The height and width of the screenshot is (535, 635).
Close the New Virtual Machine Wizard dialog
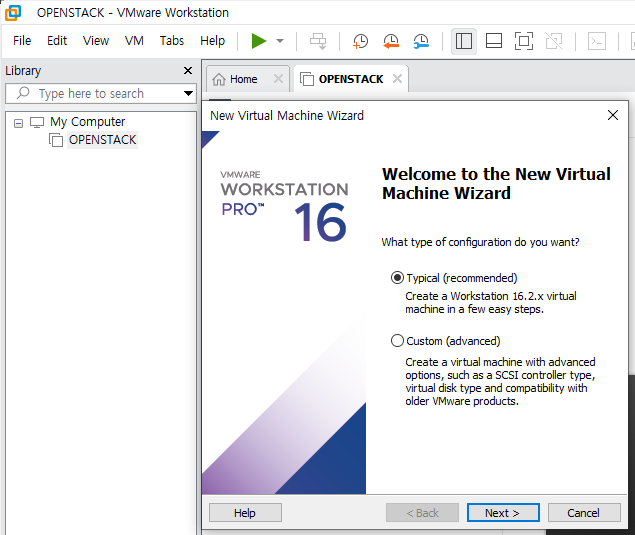tap(613, 115)
